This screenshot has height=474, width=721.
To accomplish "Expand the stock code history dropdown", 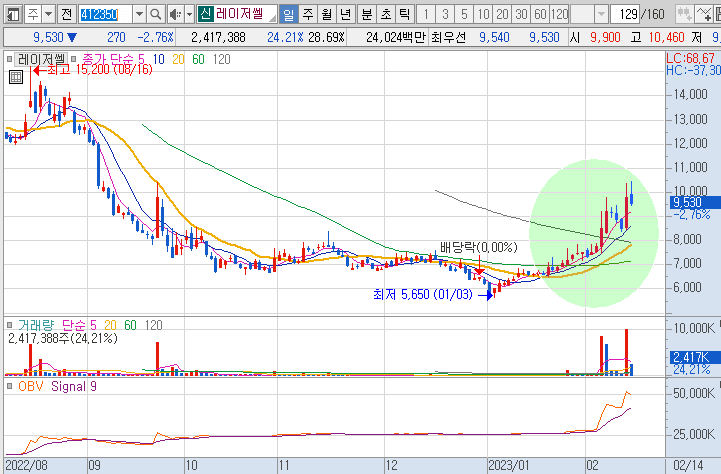I will [139, 15].
